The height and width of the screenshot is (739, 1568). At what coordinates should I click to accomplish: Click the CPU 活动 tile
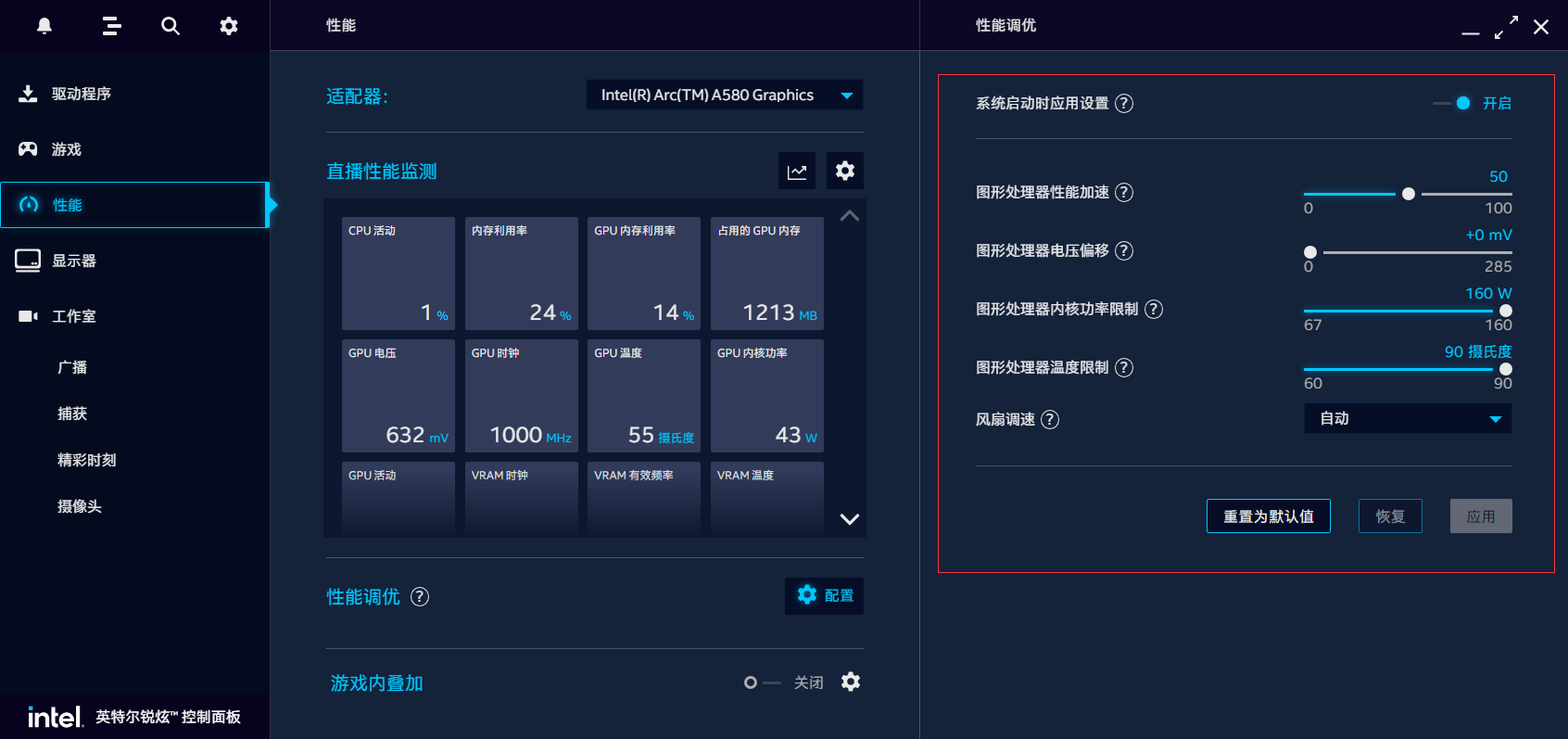(398, 274)
